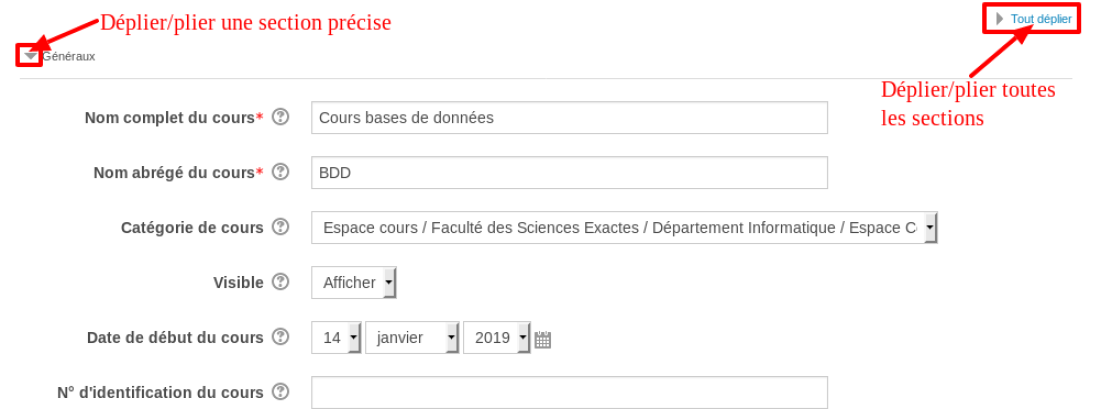Open the month dropdown showing janvier

pyautogui.click(x=413, y=338)
